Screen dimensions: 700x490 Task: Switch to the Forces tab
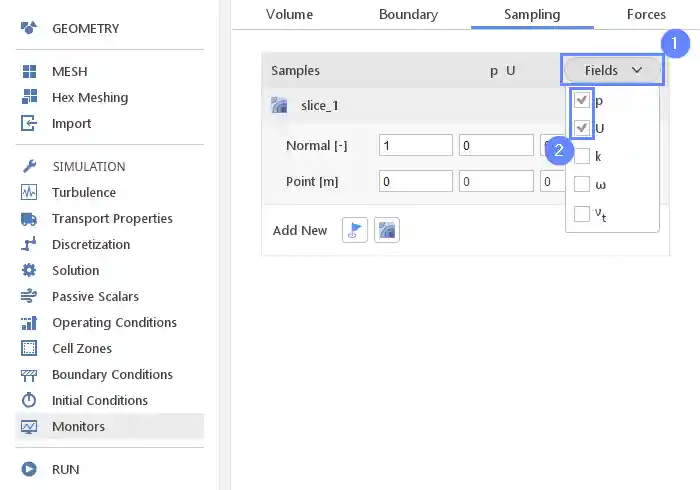tap(646, 14)
